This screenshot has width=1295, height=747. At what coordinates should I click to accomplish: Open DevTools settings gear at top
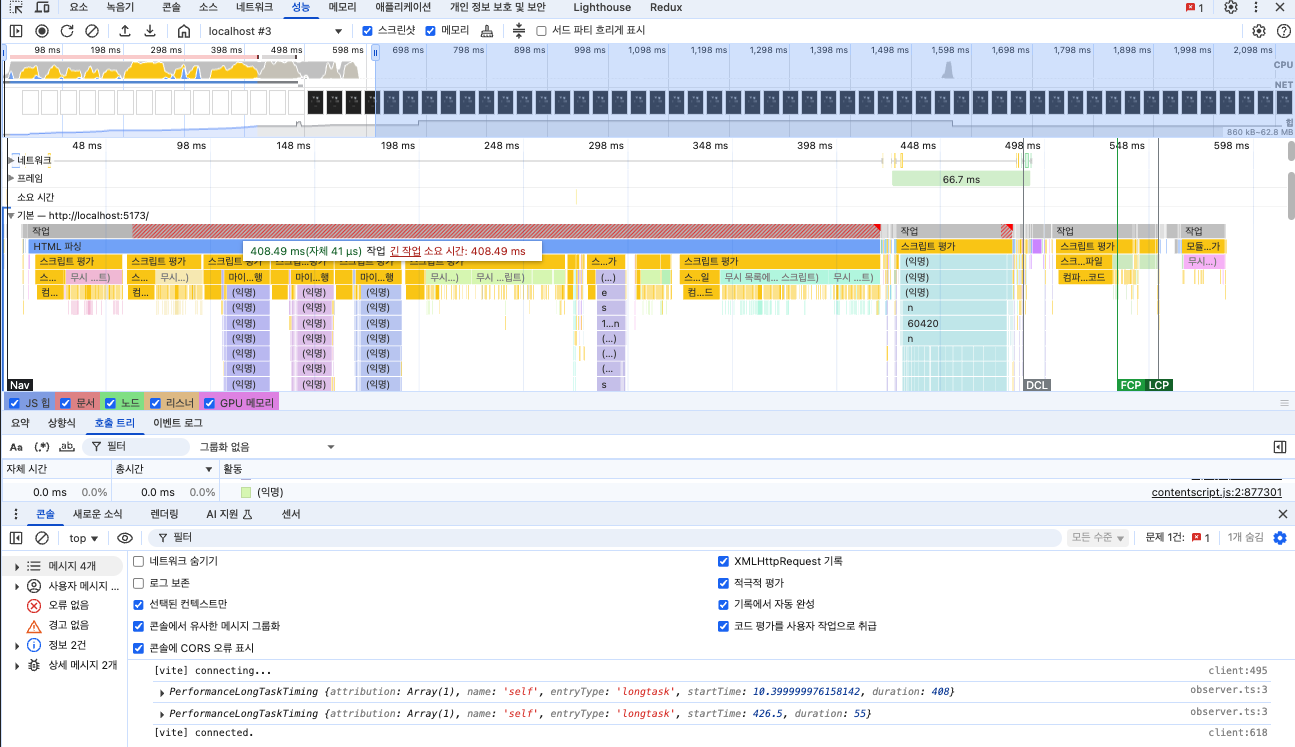click(x=1231, y=7)
